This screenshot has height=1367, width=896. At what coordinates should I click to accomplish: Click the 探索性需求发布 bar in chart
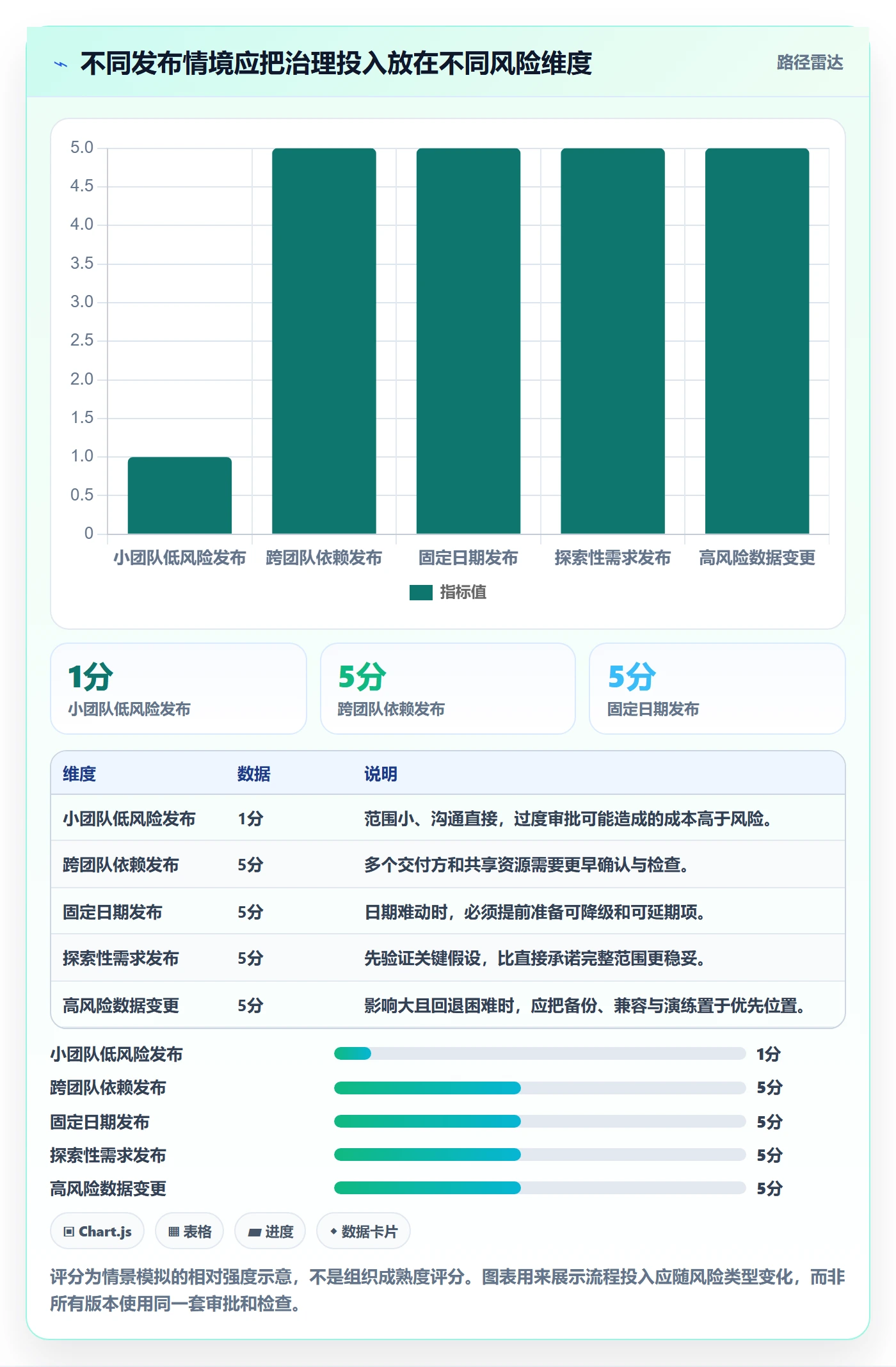click(612, 341)
